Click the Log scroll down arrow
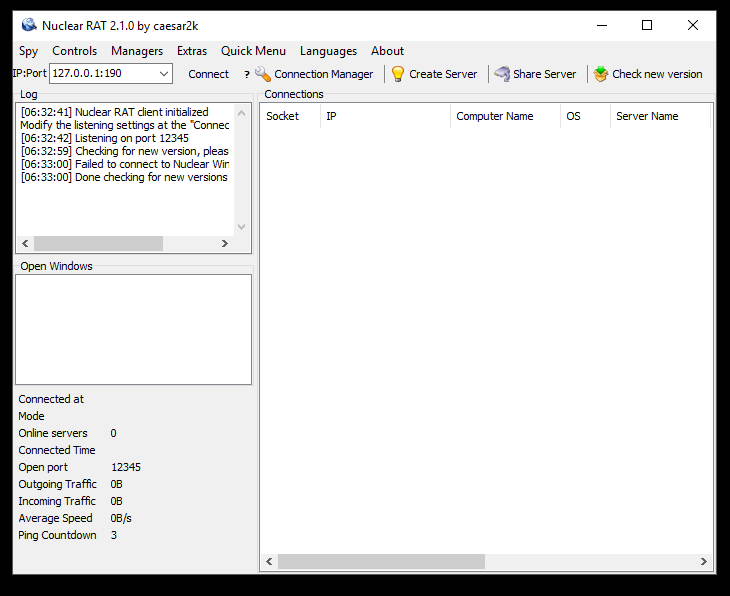This screenshot has height=596, width=730. click(x=241, y=227)
